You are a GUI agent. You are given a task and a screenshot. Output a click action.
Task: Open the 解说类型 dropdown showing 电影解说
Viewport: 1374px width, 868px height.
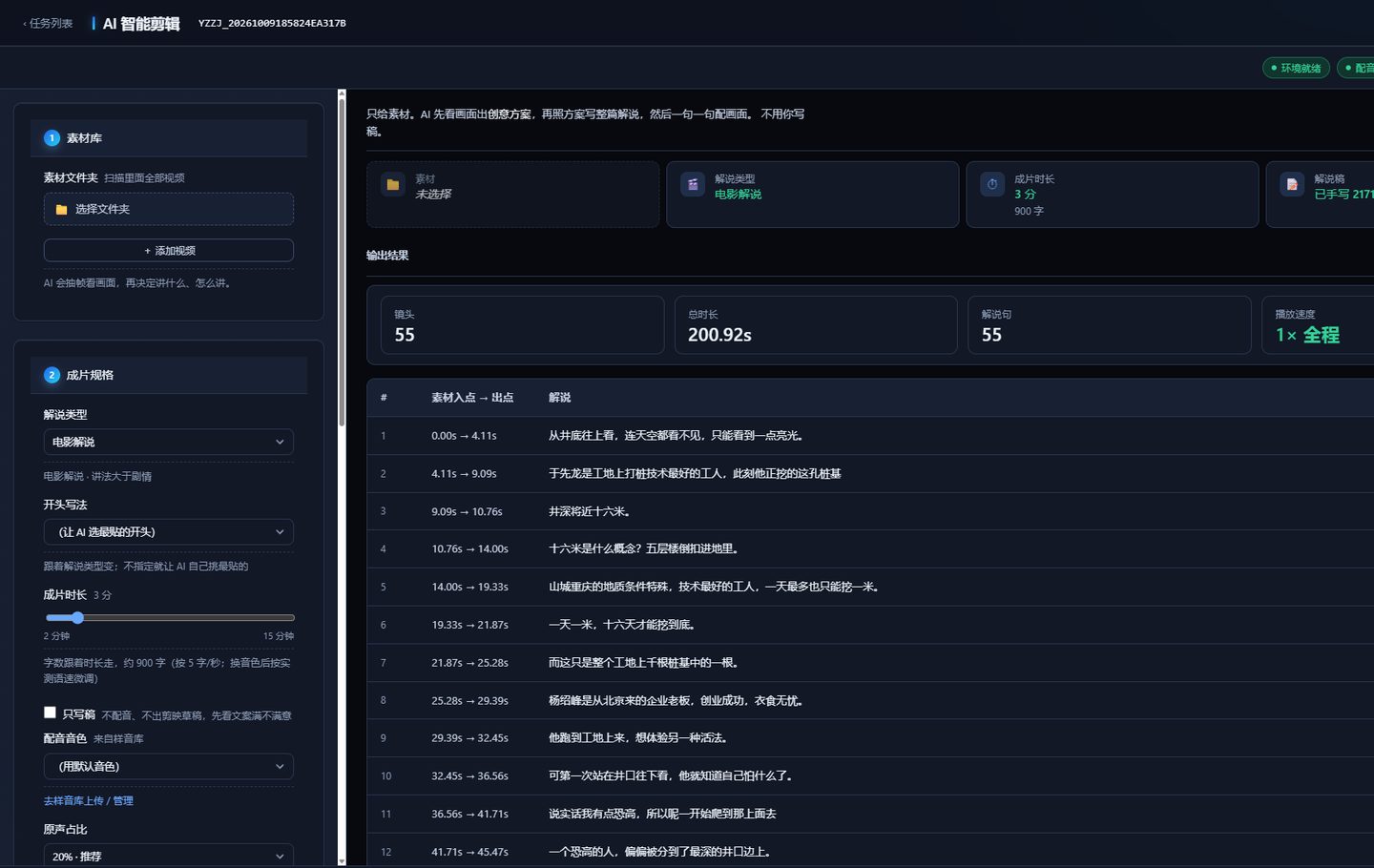169,442
